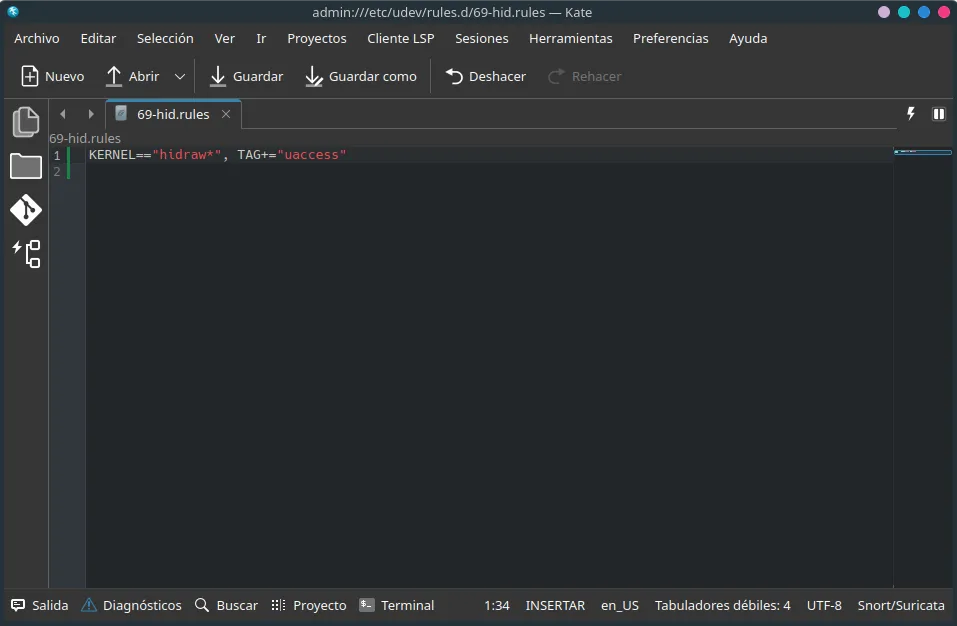Open the Proyectos menu
957x626 pixels.
coord(317,38)
